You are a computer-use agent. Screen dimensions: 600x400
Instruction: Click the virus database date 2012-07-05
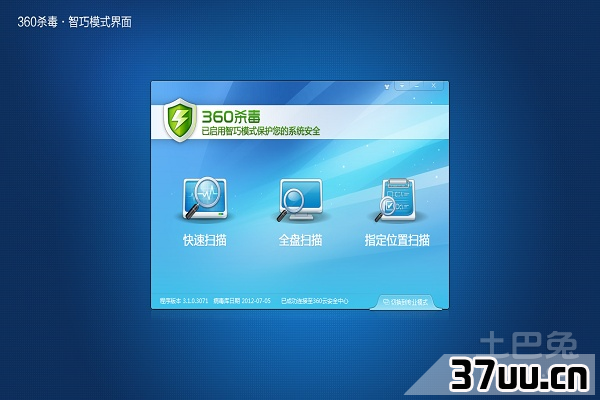pos(242,301)
